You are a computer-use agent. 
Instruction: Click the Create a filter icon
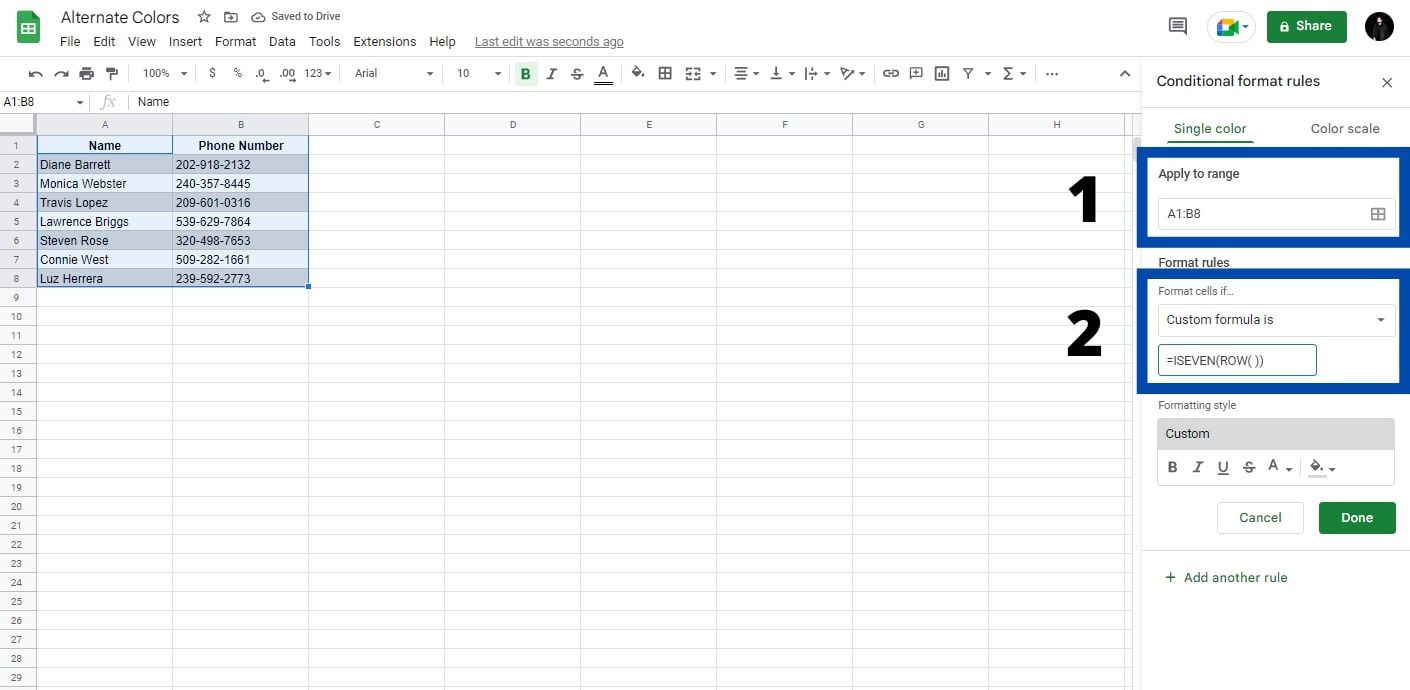tap(967, 73)
